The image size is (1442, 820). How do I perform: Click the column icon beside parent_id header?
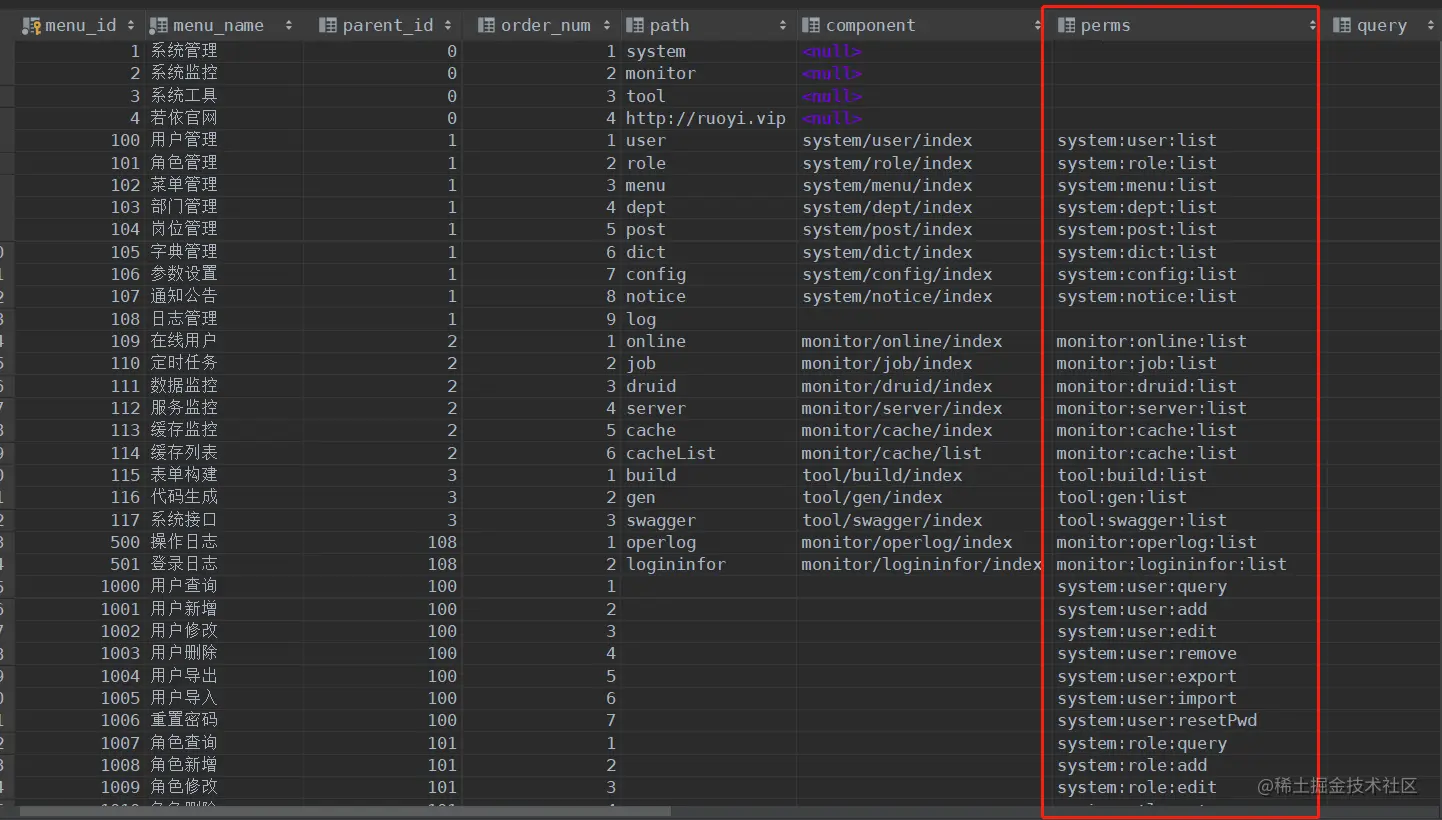click(x=327, y=26)
